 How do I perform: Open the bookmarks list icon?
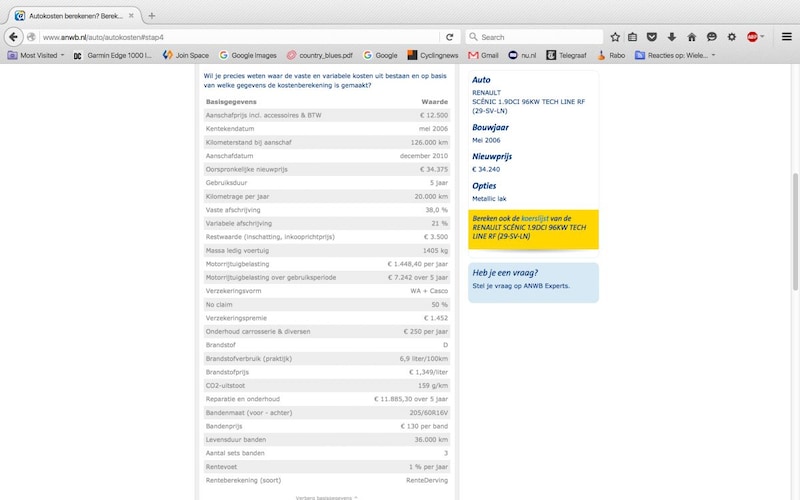(633, 37)
